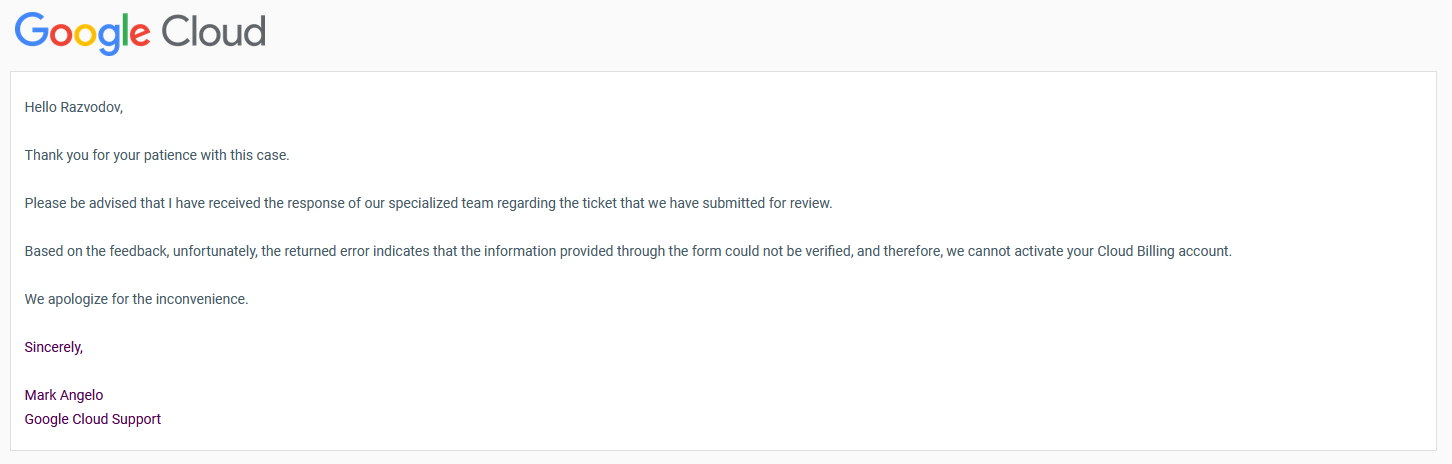Click the Please be advised paragraph
Image resolution: width=1452 pixels, height=464 pixels.
tap(429, 203)
